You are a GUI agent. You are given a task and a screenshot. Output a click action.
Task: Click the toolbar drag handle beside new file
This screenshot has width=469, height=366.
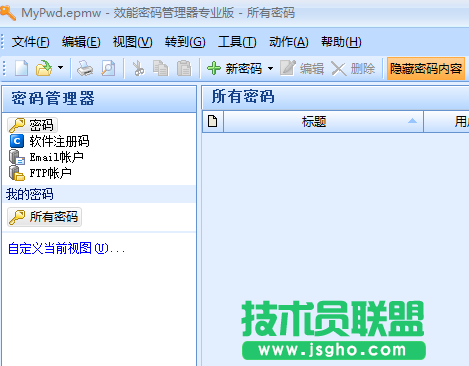(x=4, y=68)
